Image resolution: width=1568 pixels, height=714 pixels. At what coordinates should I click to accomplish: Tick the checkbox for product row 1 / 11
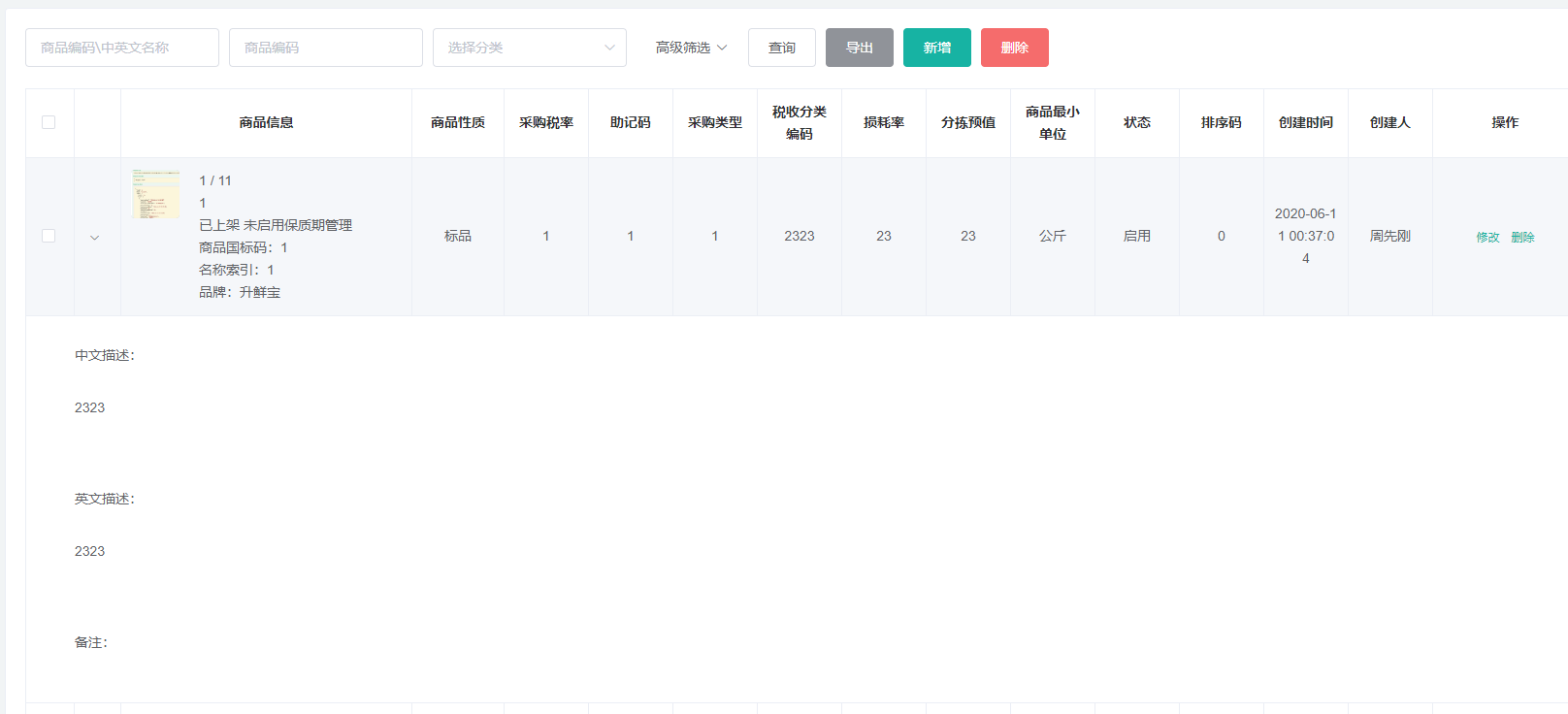click(x=49, y=236)
